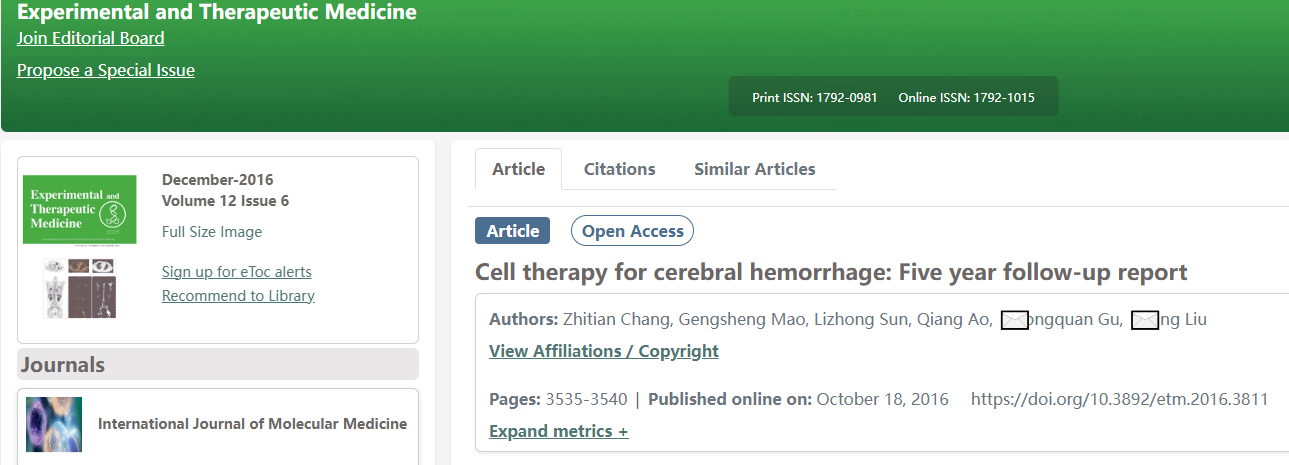Viewport: 1289px width, 465px height.
Task: Click the Join Editorial Board link
Action: point(90,38)
